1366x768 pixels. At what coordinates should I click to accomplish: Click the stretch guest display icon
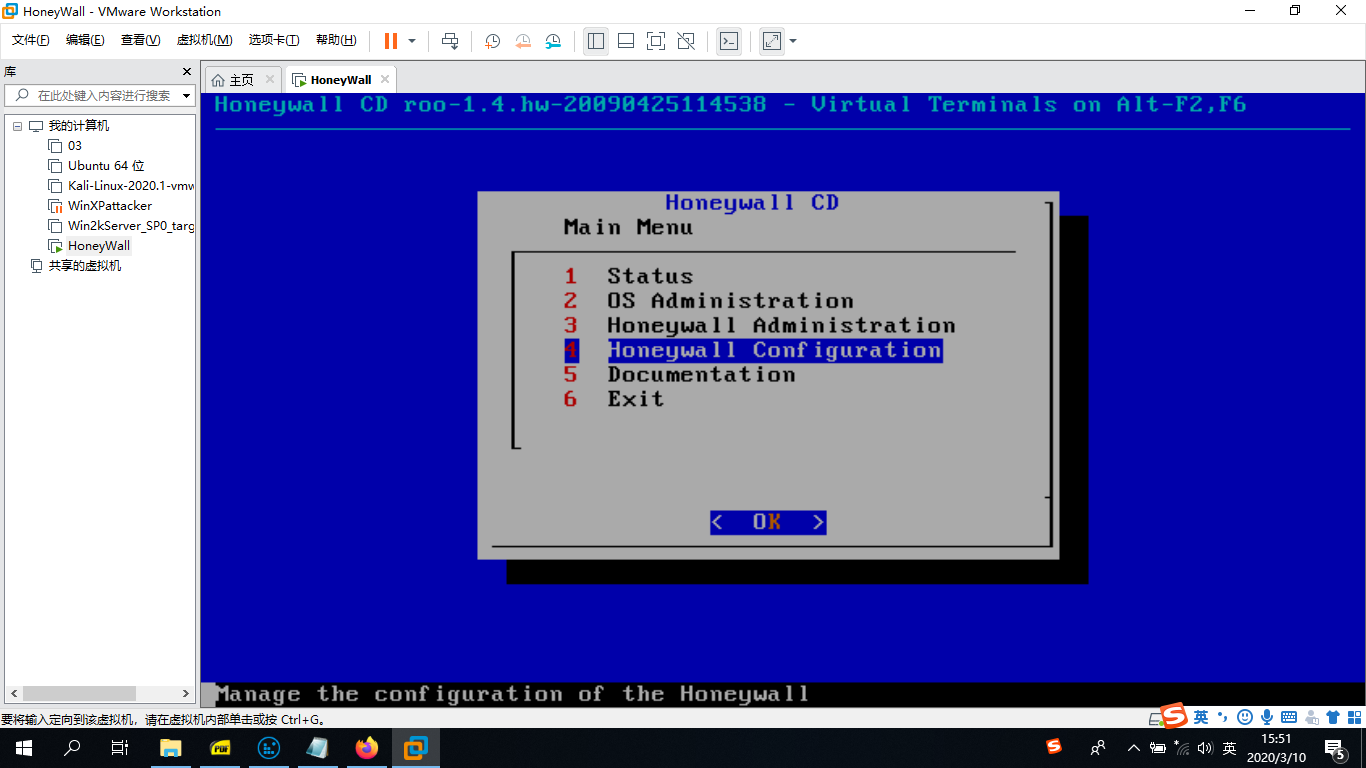point(772,41)
